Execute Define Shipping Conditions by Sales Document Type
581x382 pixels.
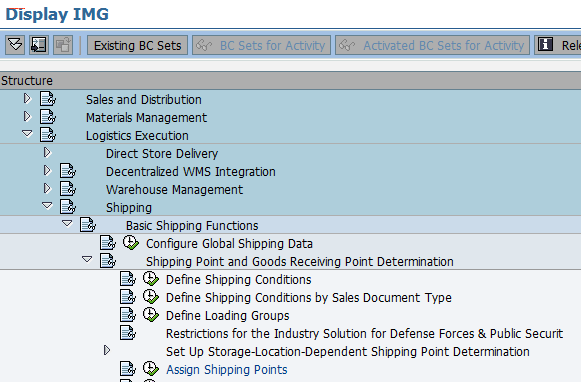coord(151,297)
